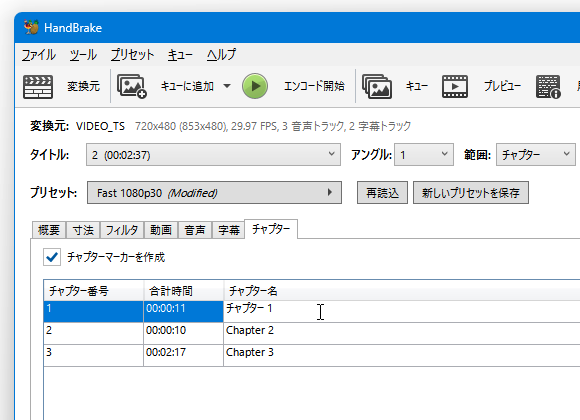Click the プレビュー toolbar label
The height and width of the screenshot is (420, 580).
[x=502, y=86]
